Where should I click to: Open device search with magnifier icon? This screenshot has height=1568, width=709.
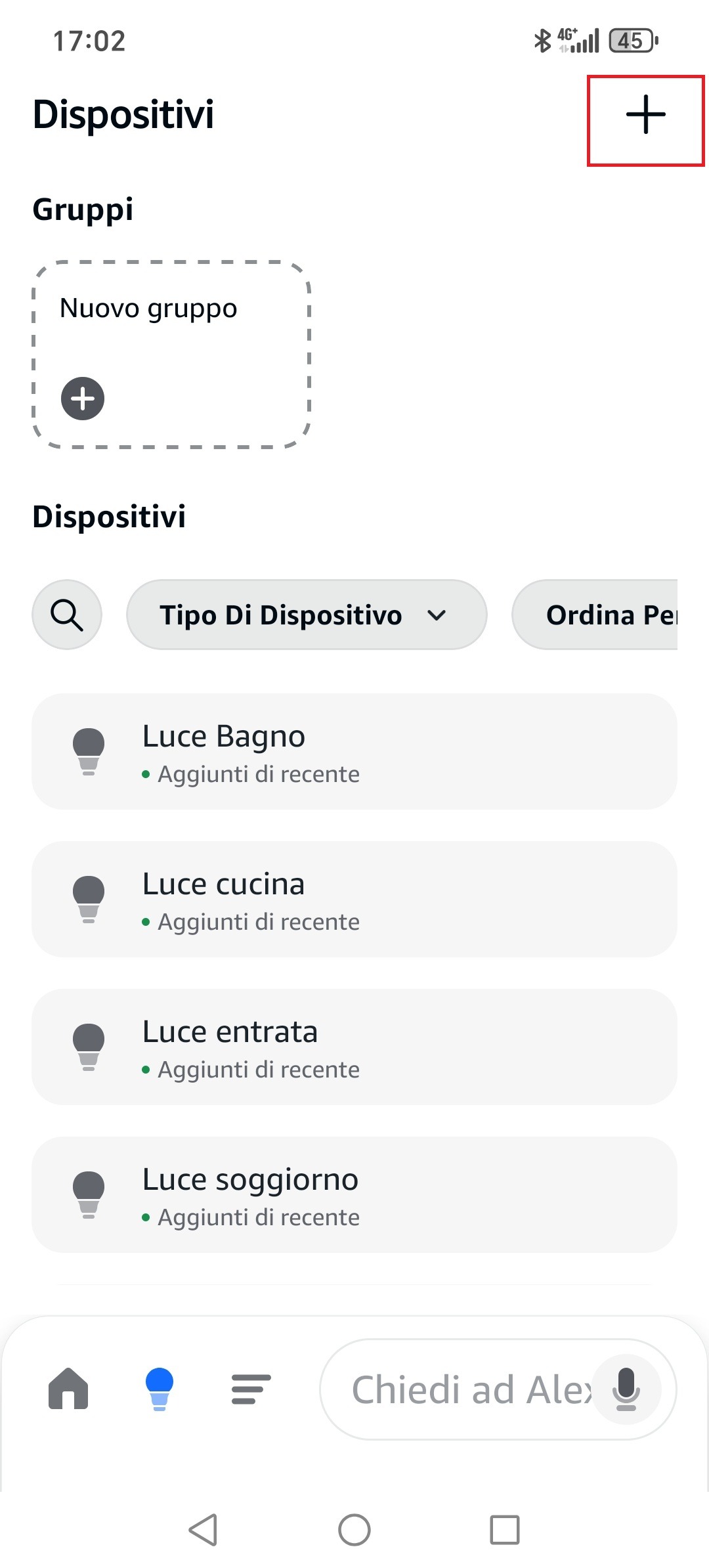(67, 615)
